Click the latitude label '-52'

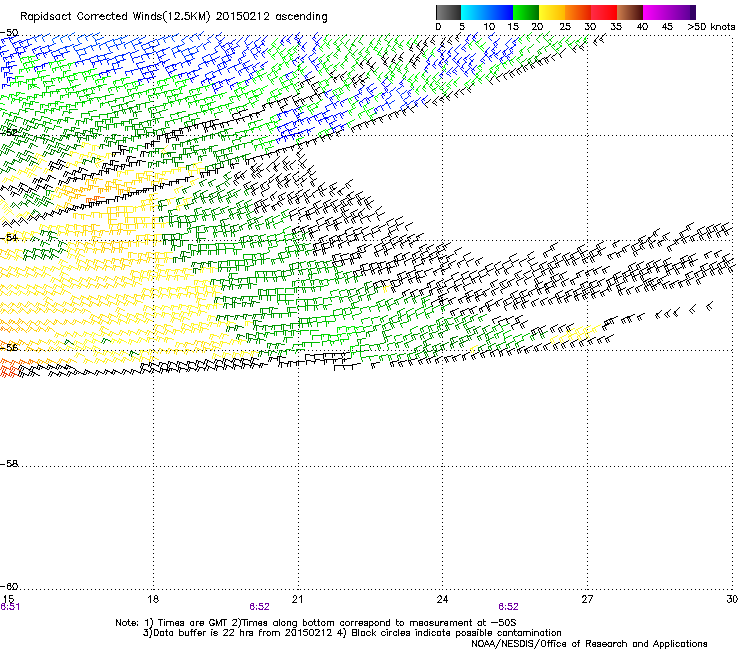(9, 133)
